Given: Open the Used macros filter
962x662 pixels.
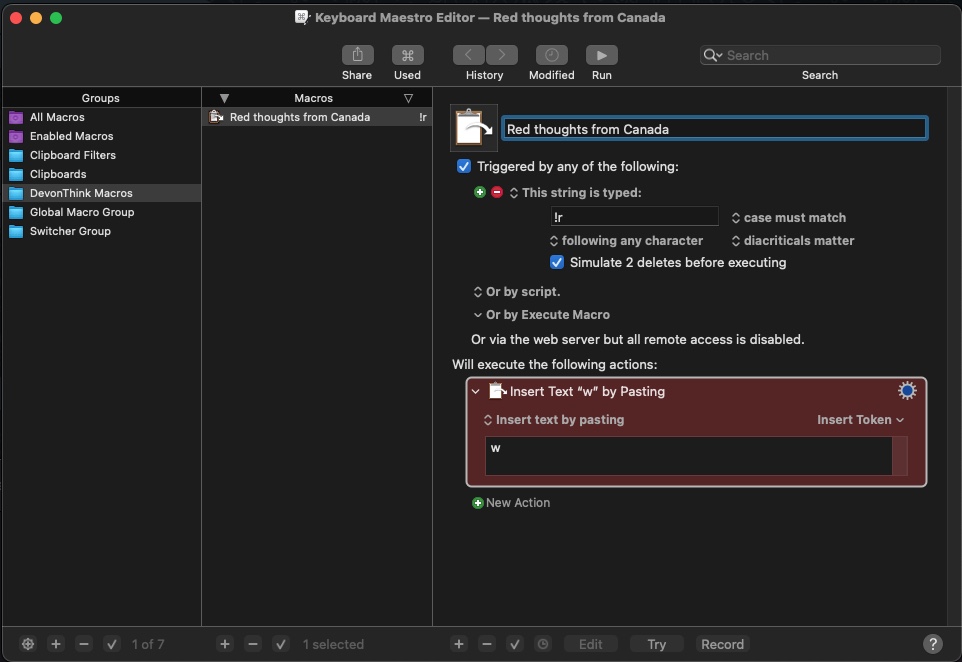Looking at the screenshot, I should click(x=407, y=55).
